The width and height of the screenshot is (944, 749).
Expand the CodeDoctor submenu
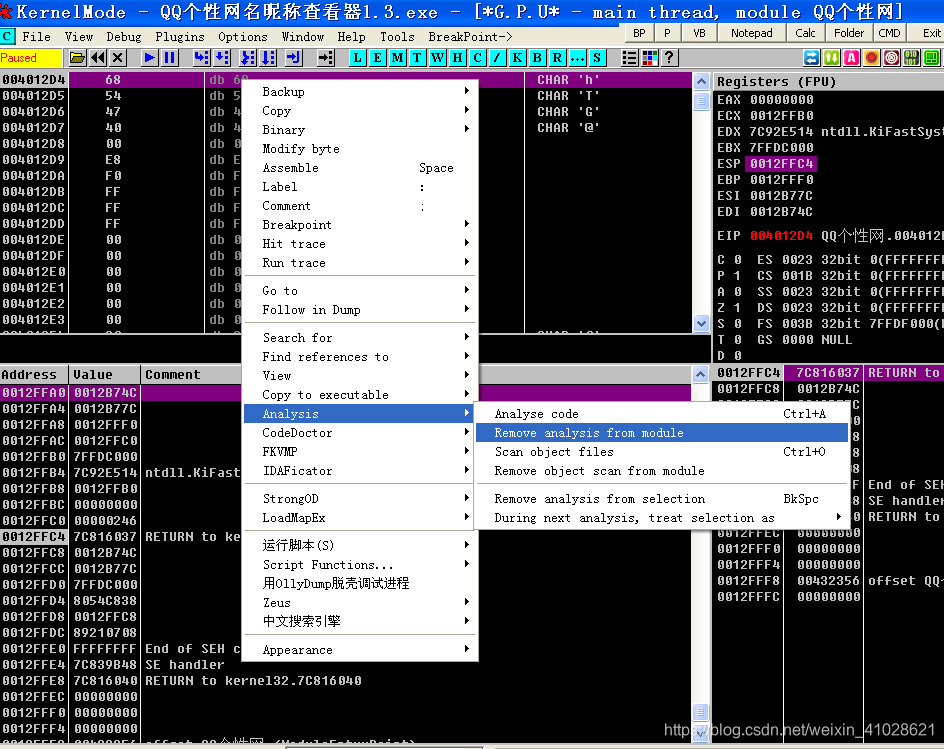[359, 432]
